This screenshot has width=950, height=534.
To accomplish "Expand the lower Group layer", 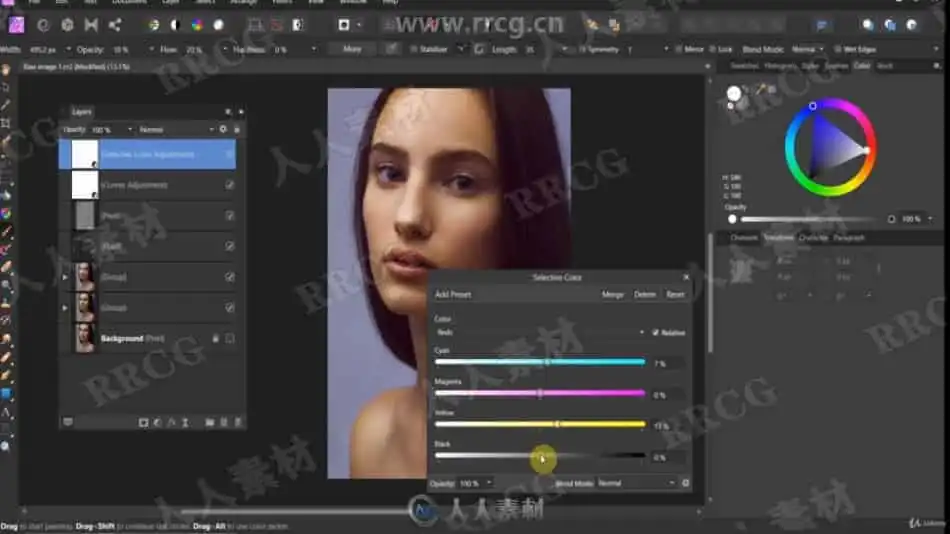I will coord(65,308).
